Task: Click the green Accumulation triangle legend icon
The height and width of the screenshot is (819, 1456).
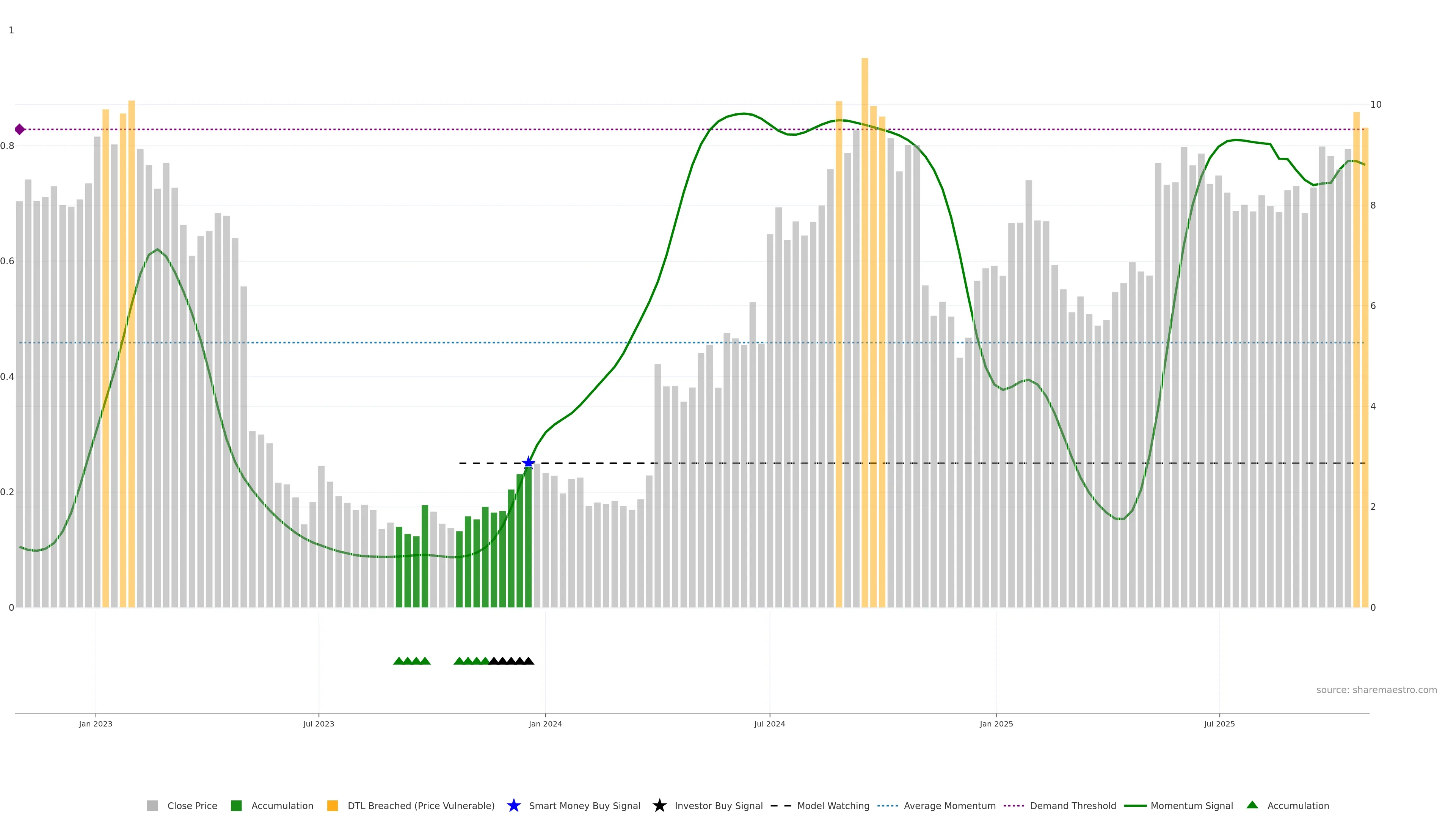Action: click(x=1252, y=805)
